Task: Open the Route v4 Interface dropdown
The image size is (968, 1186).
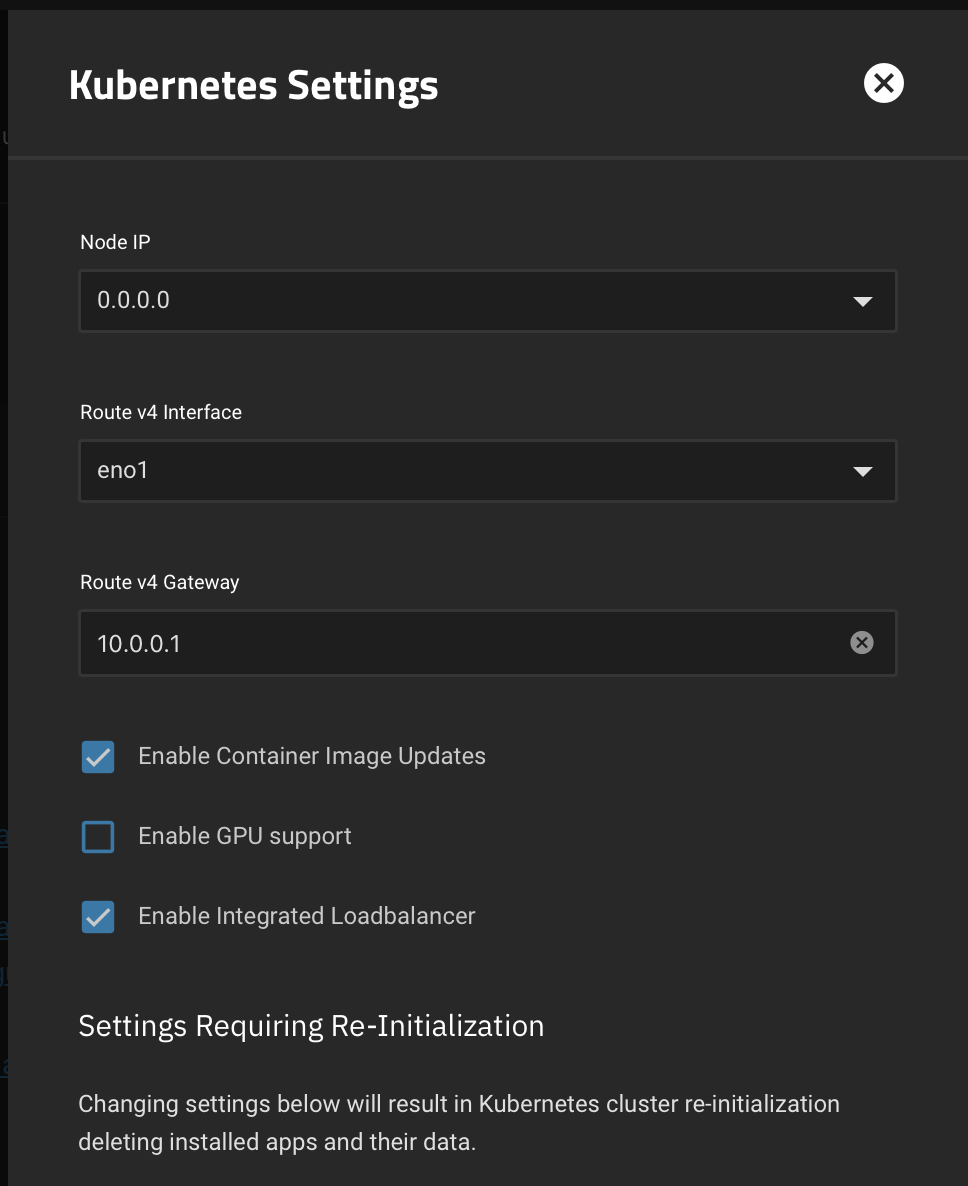Action: pos(488,470)
